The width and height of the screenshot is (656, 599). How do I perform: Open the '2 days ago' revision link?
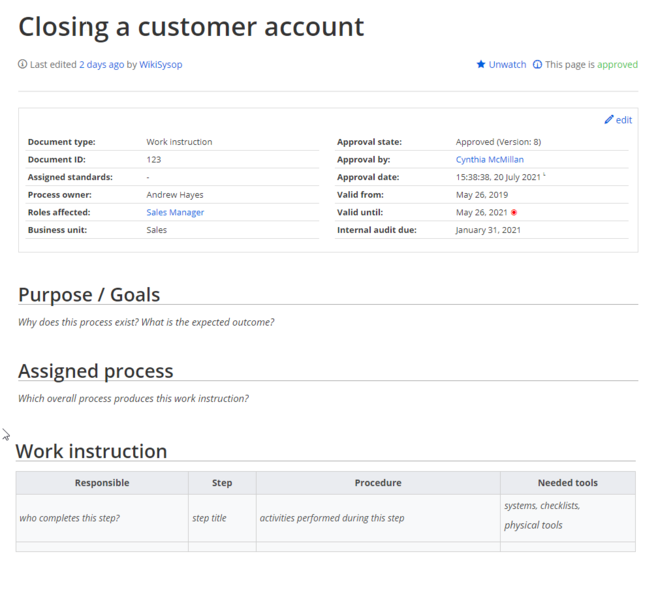tap(102, 65)
